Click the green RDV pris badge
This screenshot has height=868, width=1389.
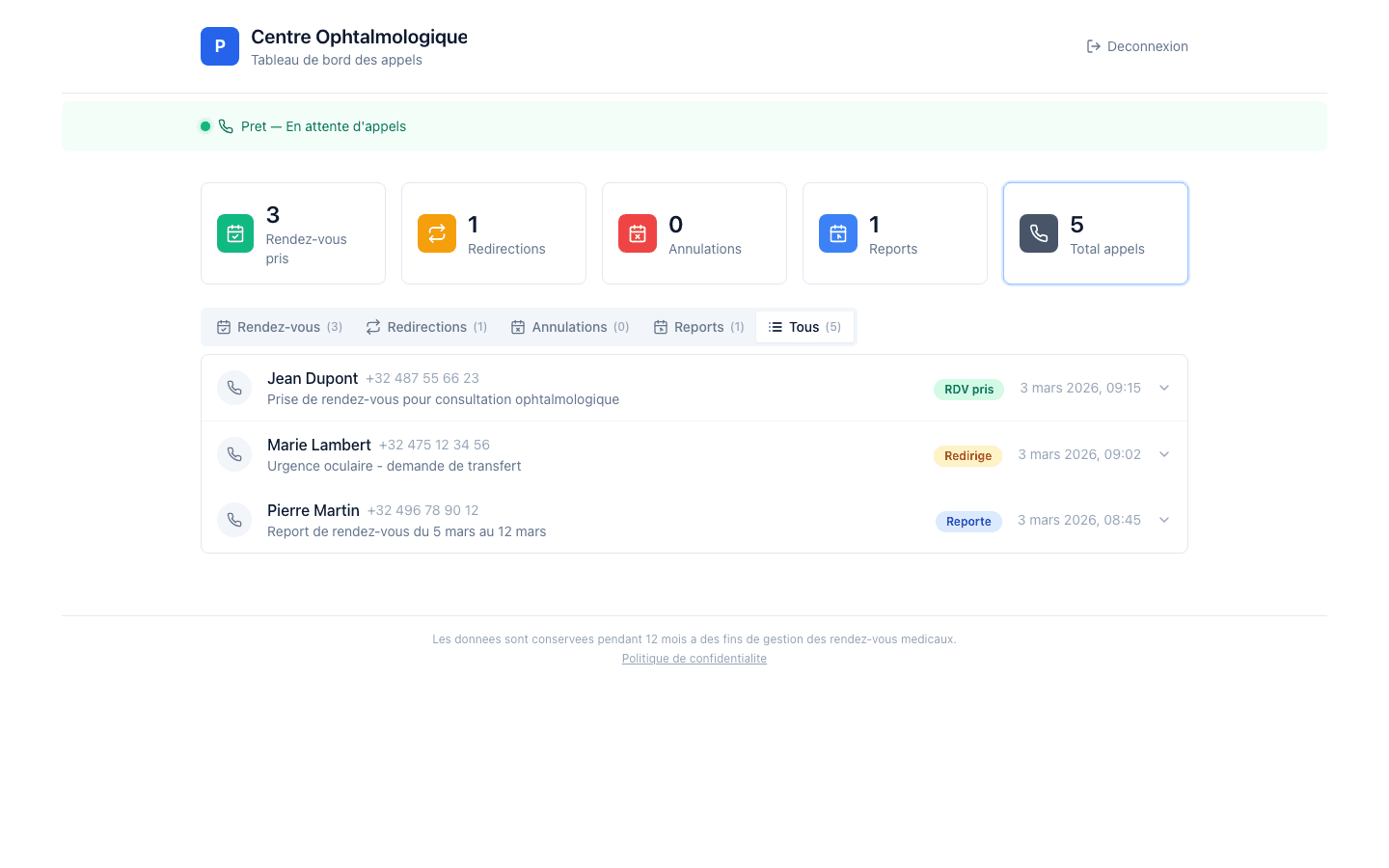[967, 389]
